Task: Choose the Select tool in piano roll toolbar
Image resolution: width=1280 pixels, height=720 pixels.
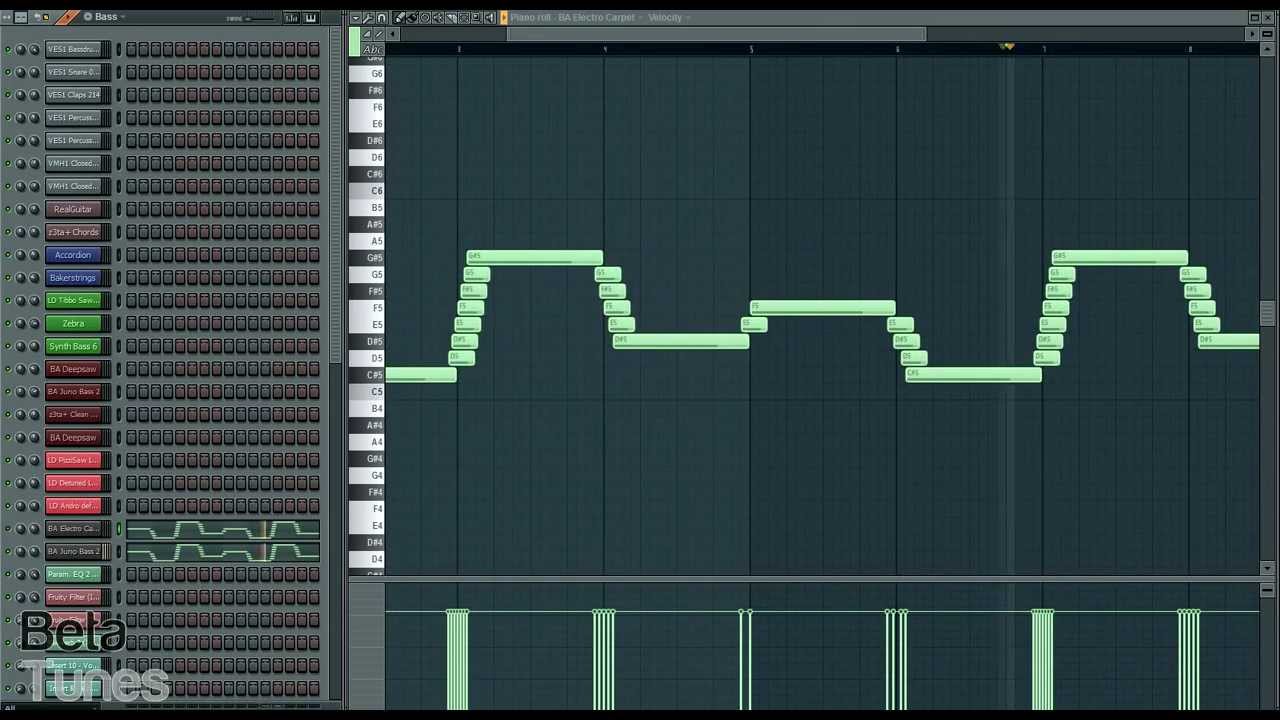Action: [x=464, y=17]
